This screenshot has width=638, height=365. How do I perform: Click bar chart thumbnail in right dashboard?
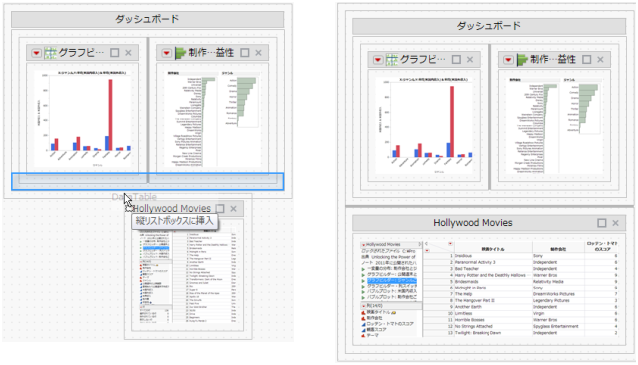pos(424,125)
